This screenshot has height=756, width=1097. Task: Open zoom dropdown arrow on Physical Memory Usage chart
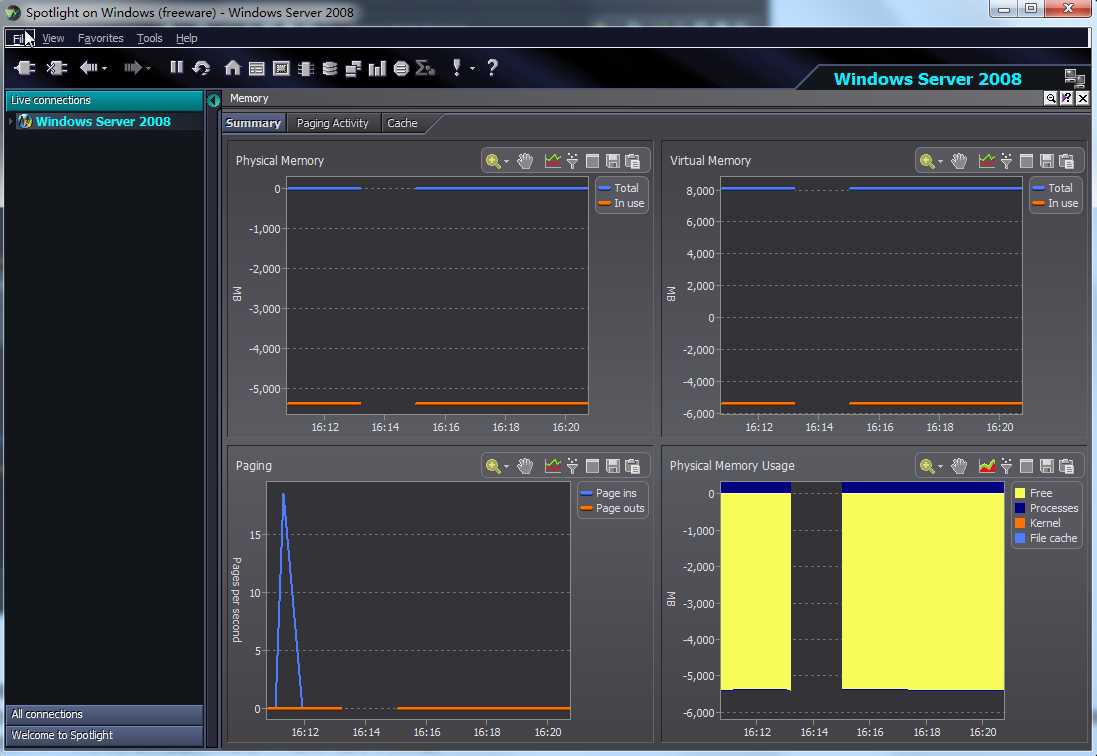tap(940, 467)
